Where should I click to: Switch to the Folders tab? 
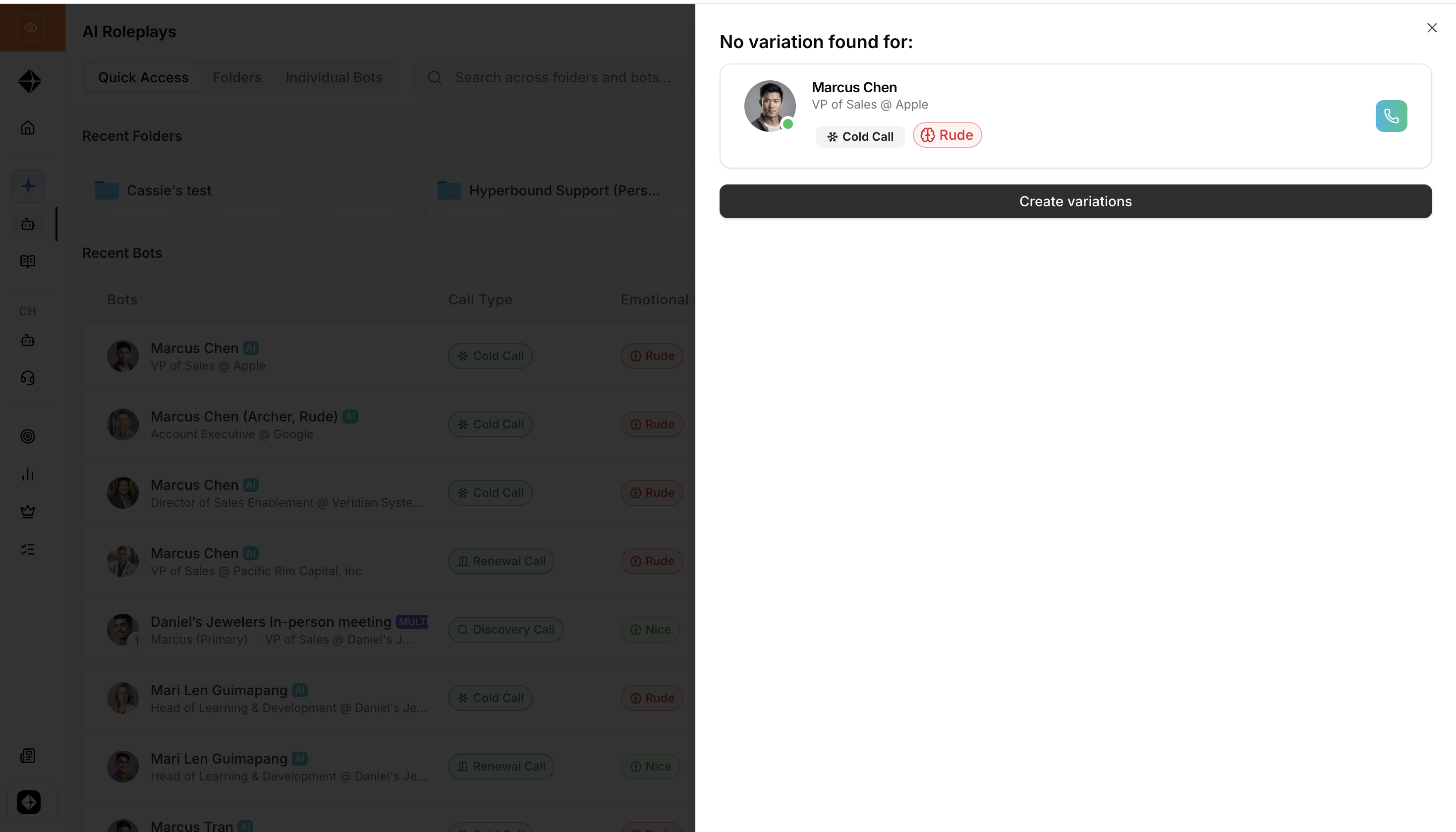[x=237, y=77]
